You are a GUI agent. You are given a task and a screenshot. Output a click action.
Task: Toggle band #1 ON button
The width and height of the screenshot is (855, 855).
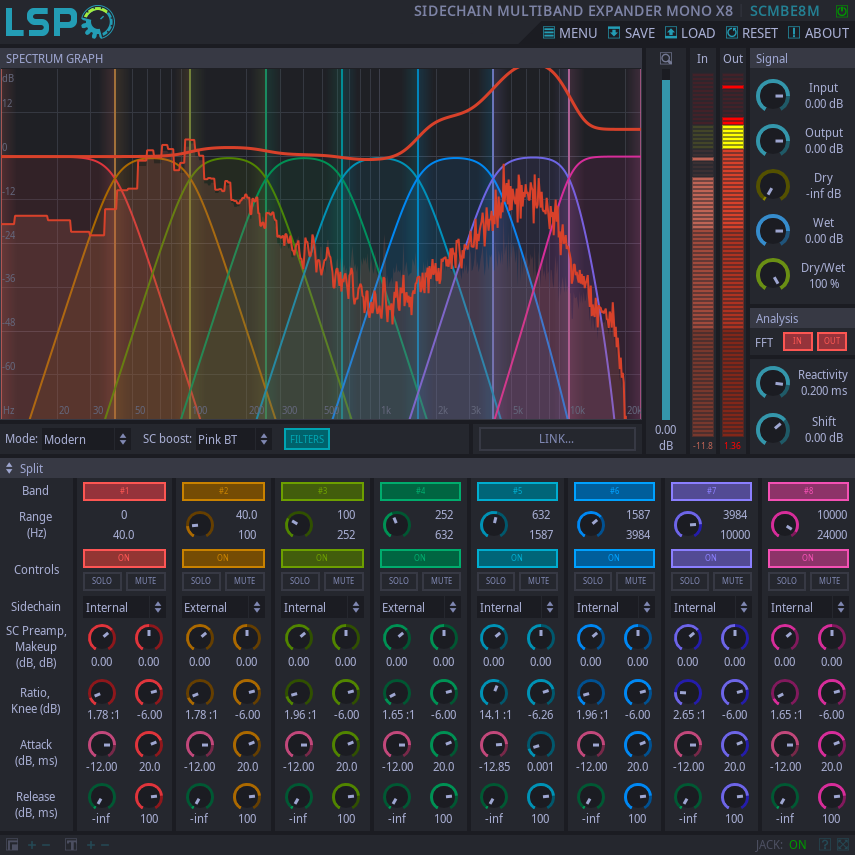(124, 558)
